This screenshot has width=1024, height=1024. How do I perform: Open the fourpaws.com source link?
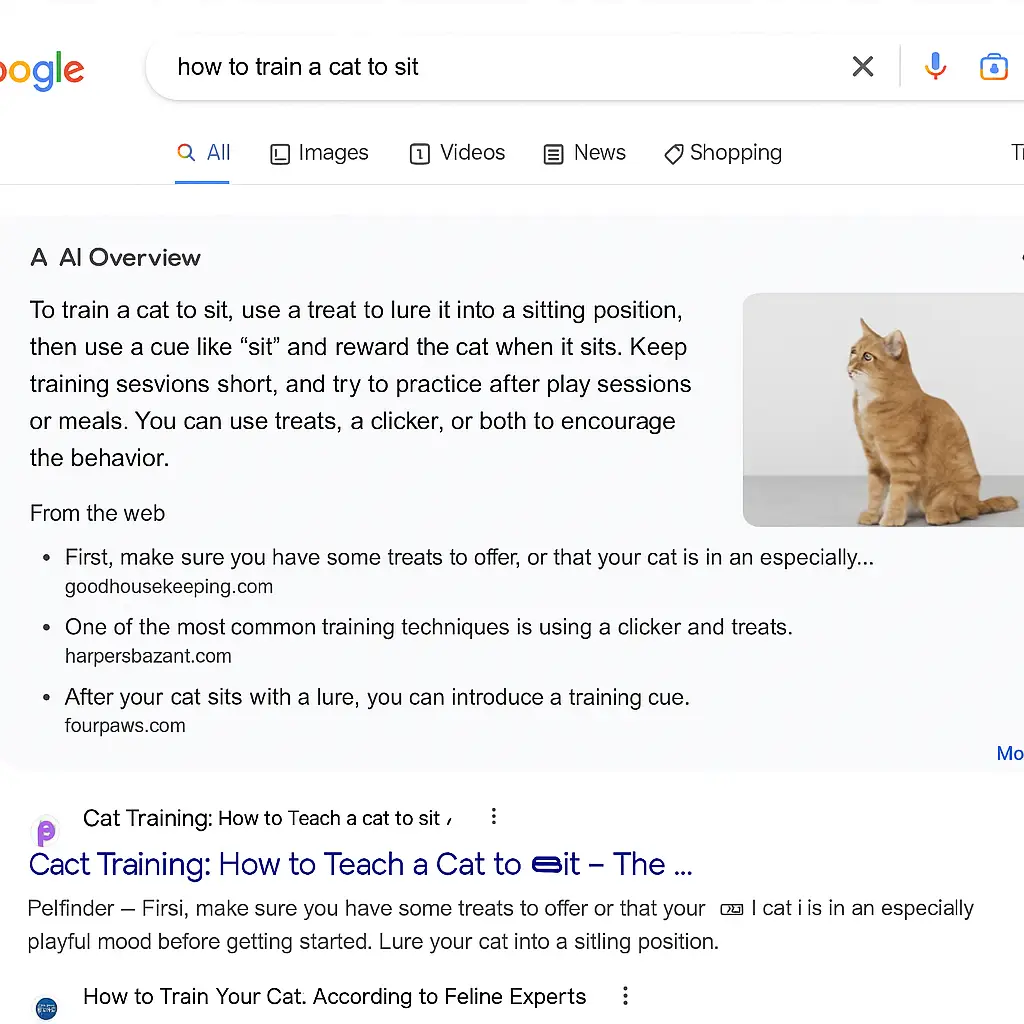tap(125, 726)
